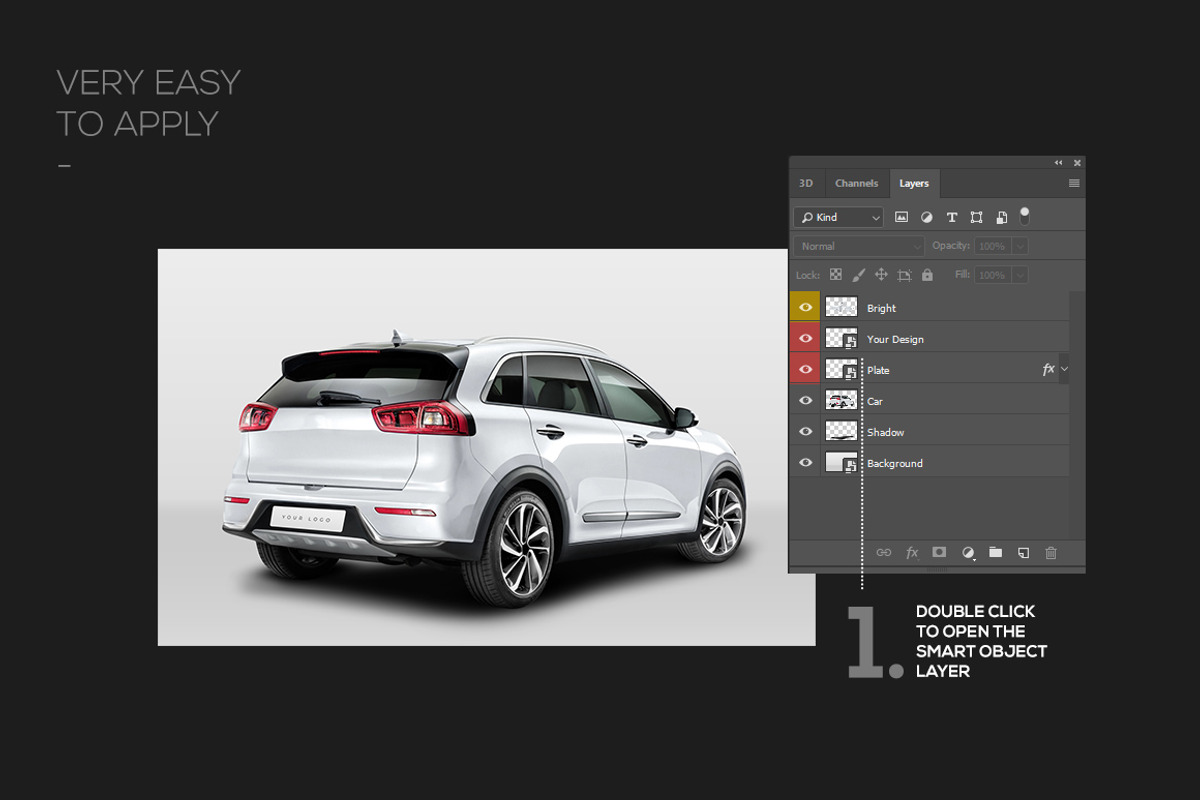Image resolution: width=1200 pixels, height=800 pixels.
Task: Open the Kind filter type dropdown
Action: point(838,217)
